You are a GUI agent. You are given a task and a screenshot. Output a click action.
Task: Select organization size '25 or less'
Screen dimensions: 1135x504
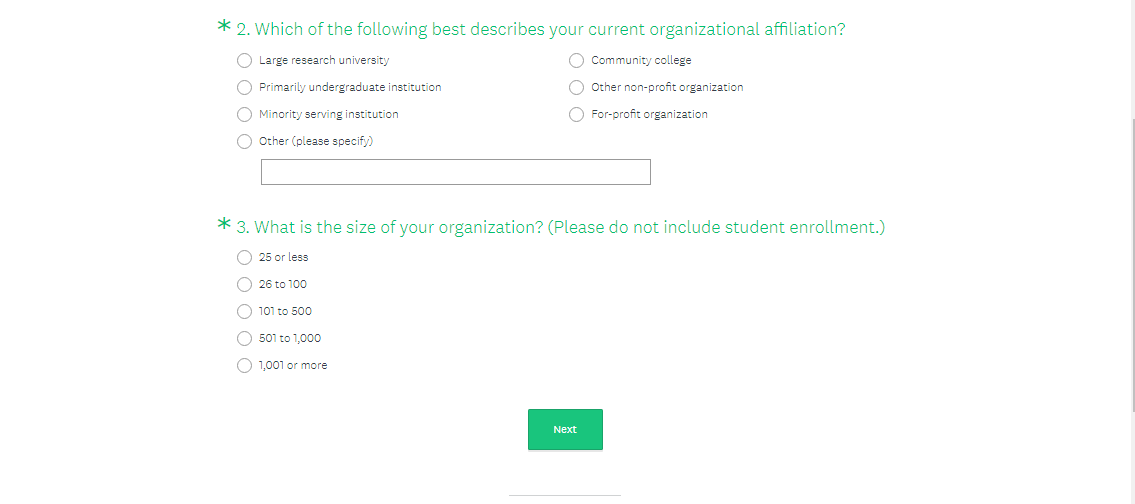tap(245, 258)
